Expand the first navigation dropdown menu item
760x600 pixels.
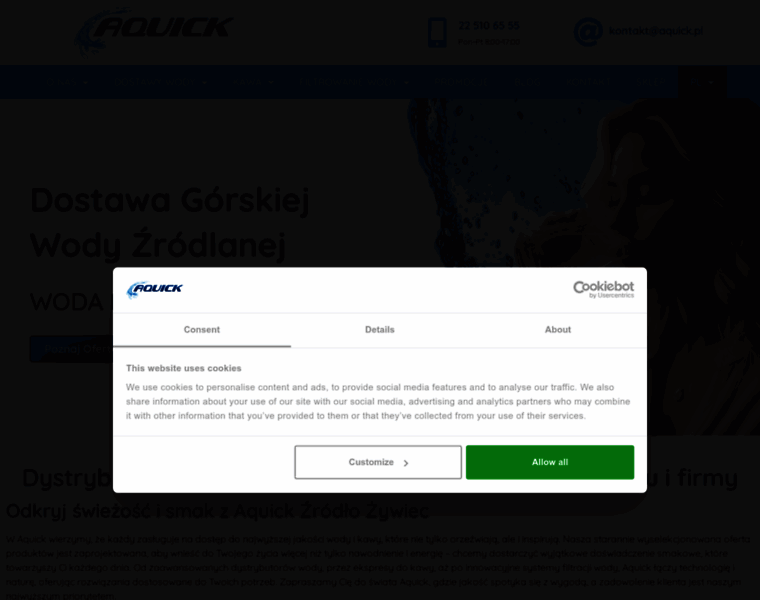click(x=68, y=82)
